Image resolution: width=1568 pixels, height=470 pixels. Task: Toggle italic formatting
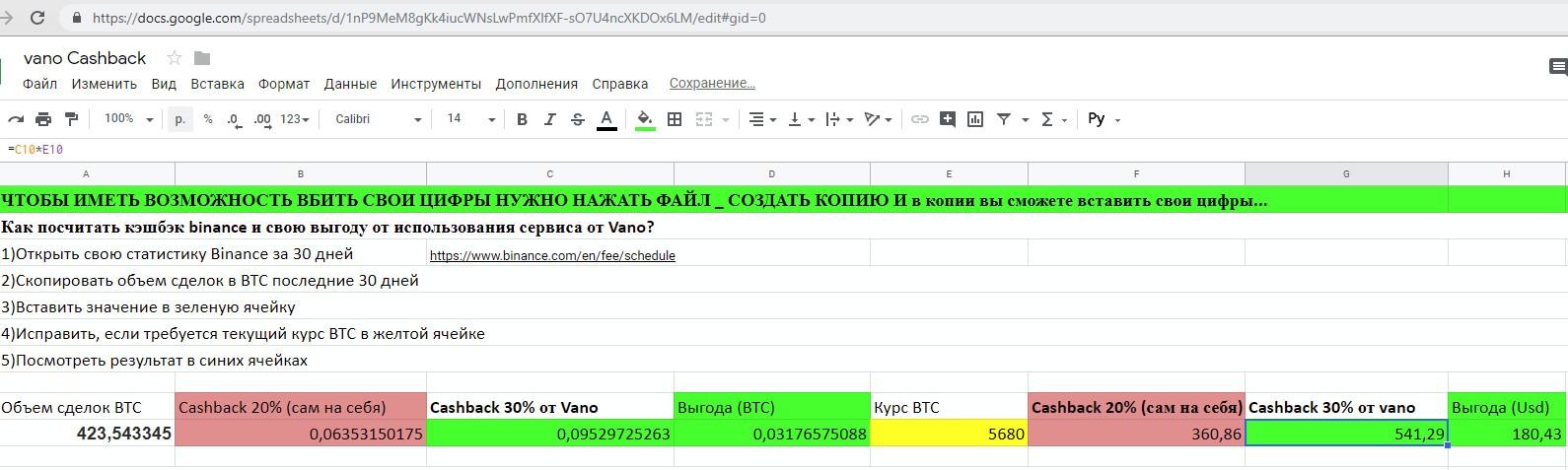[549, 119]
